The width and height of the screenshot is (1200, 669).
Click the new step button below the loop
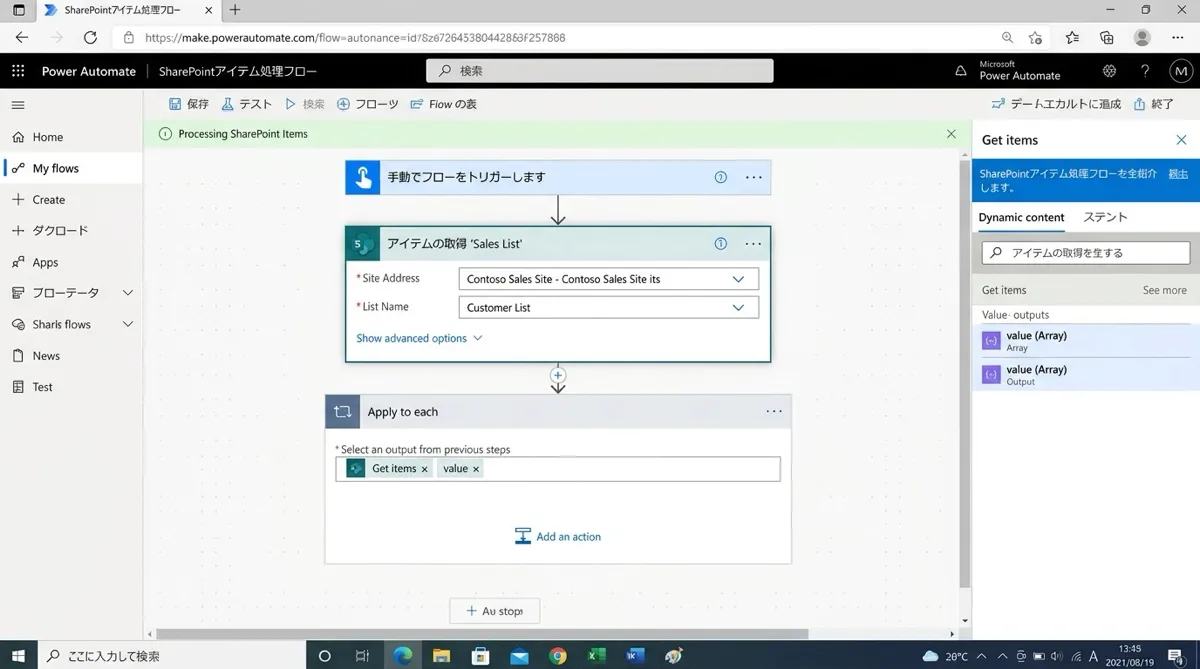(495, 611)
